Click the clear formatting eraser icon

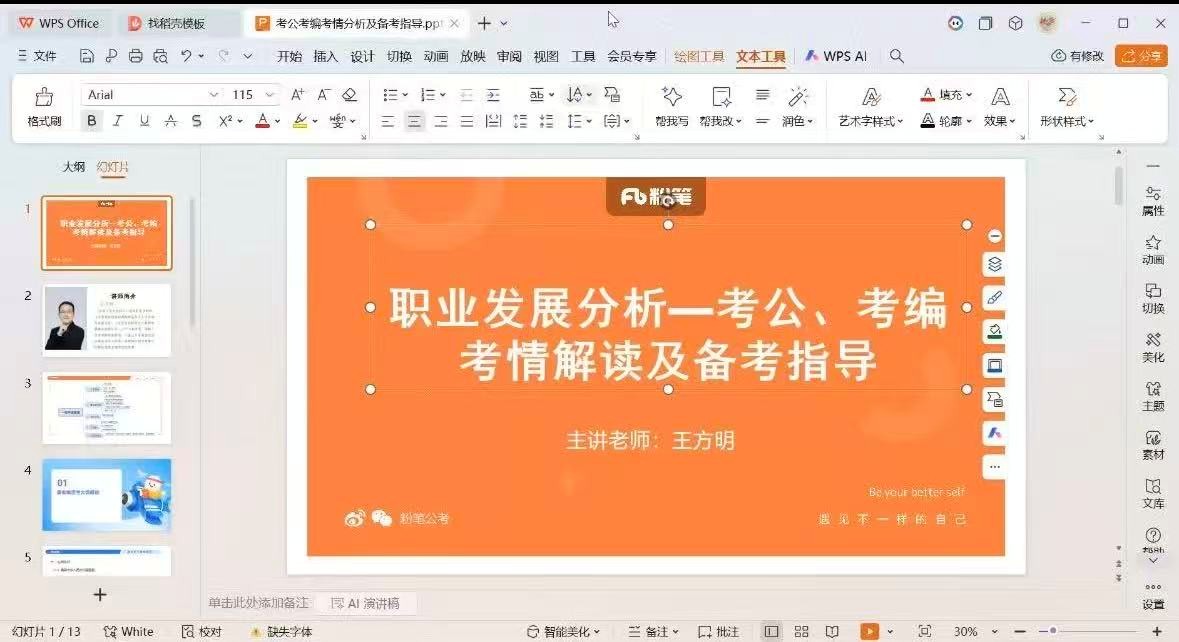349,95
